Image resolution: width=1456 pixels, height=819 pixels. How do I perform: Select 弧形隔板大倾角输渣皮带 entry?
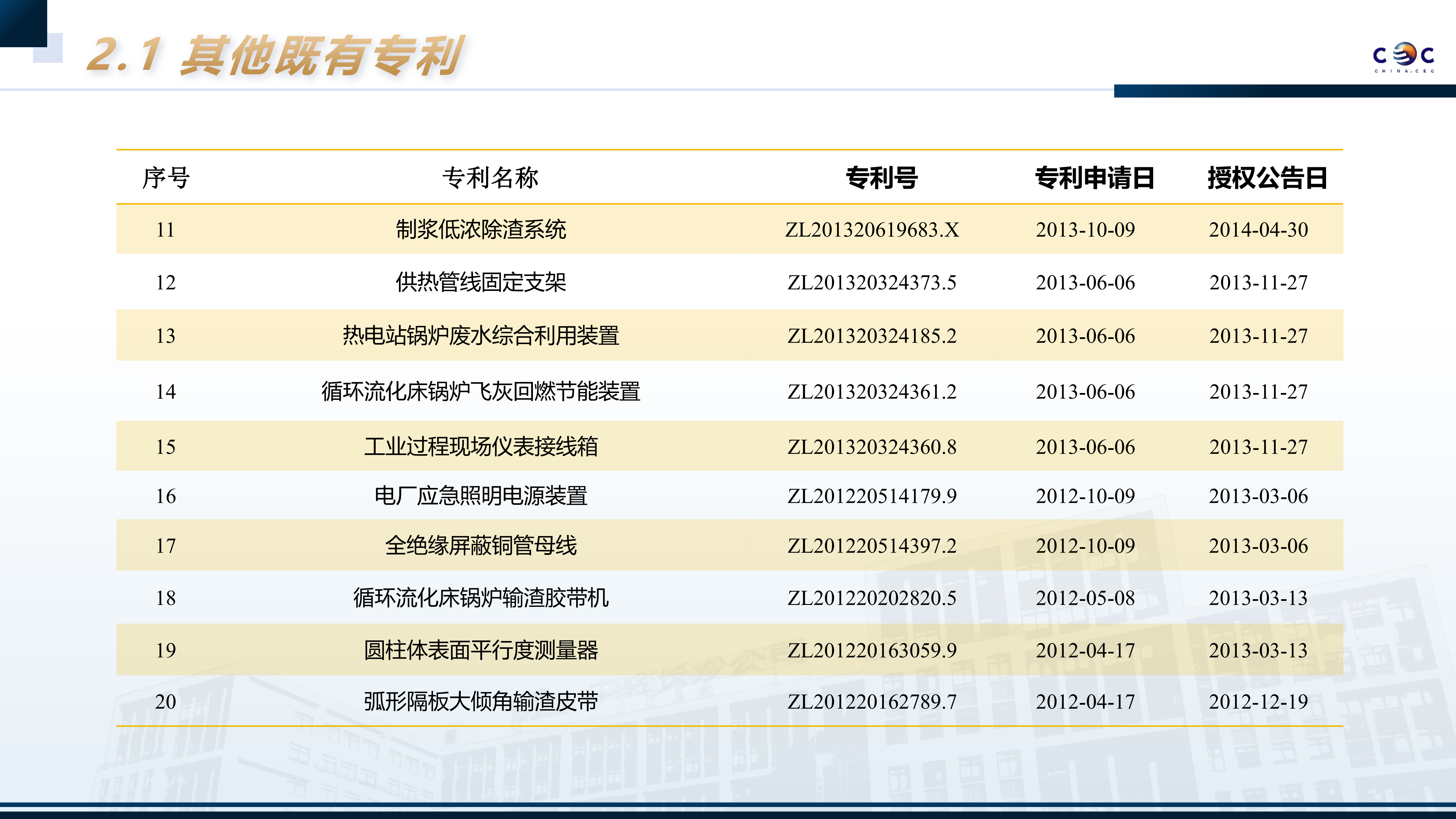pos(480,702)
